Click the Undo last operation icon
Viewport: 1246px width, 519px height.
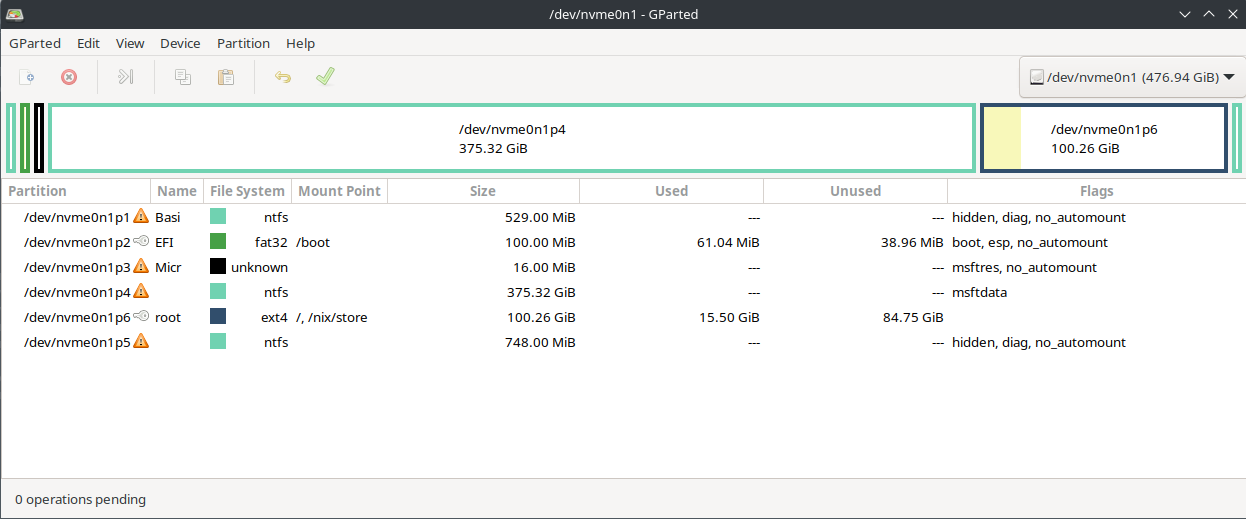pos(283,76)
